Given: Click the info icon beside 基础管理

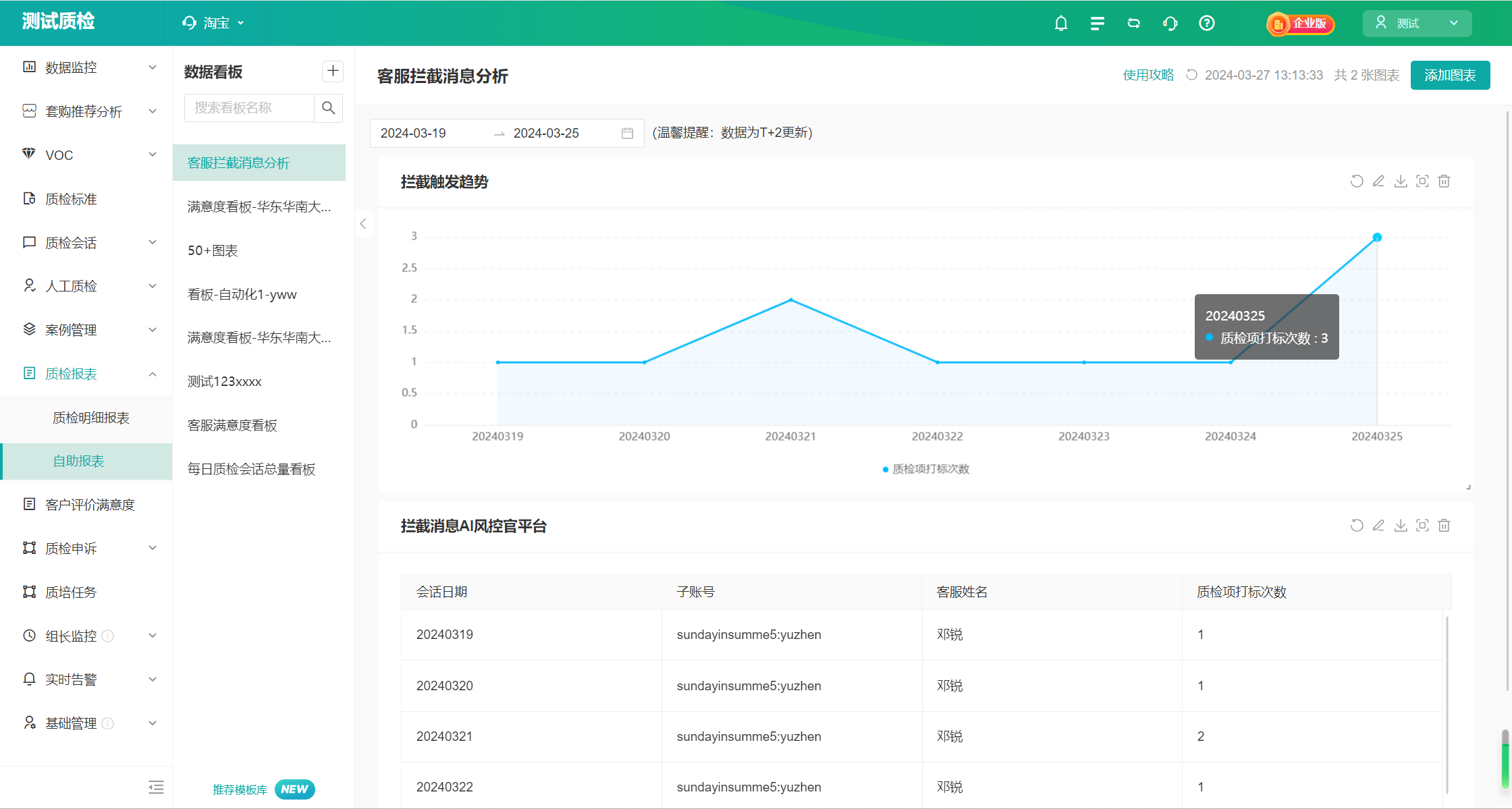Looking at the screenshot, I should (x=108, y=723).
